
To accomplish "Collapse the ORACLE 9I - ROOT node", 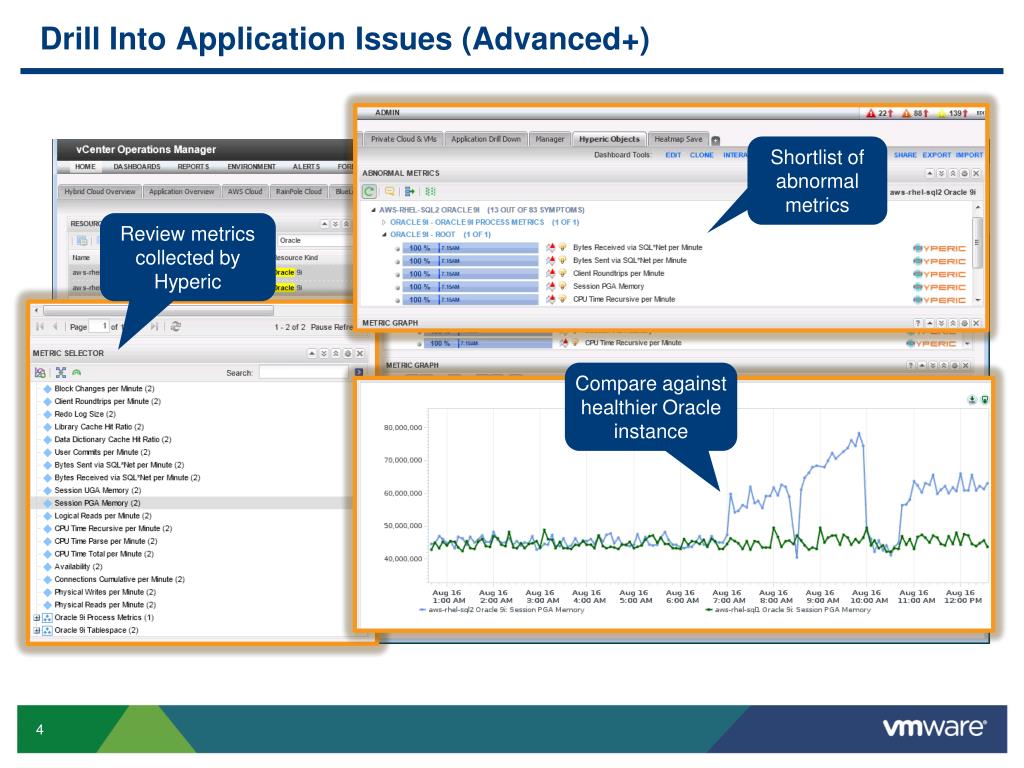I will [384, 235].
